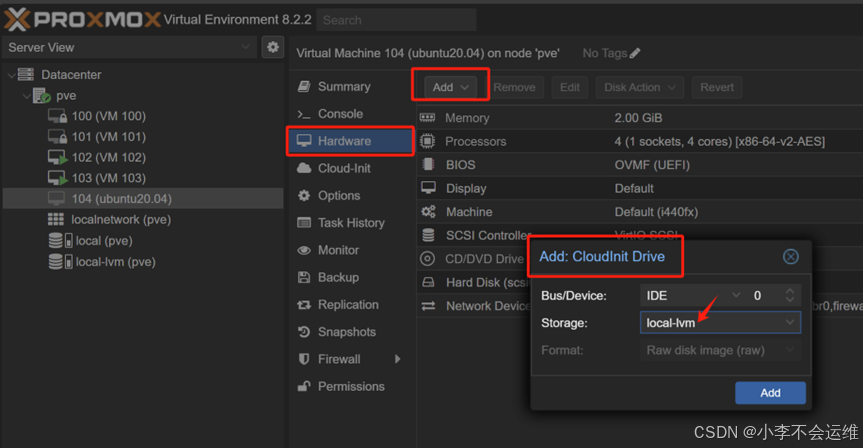863x448 pixels.
Task: Click the localnetwork grid icon
Action: (x=56, y=220)
